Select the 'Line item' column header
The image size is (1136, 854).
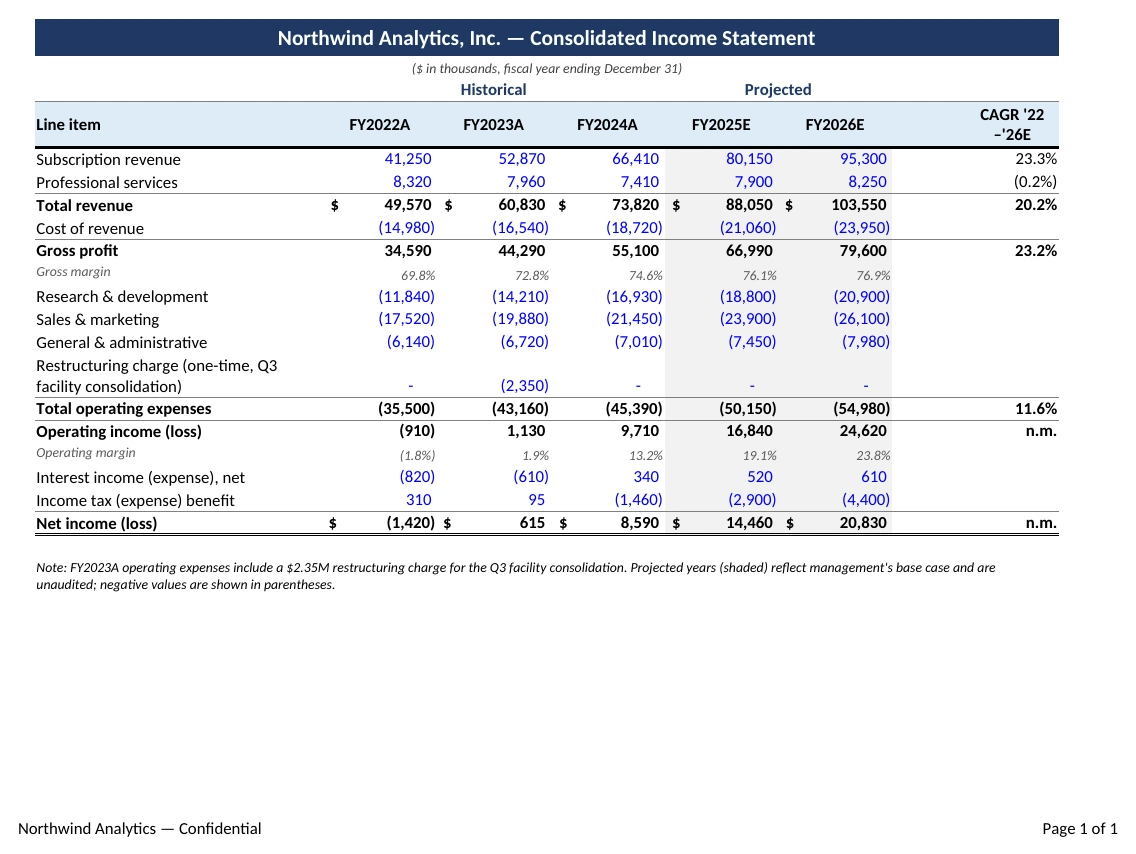(x=68, y=125)
